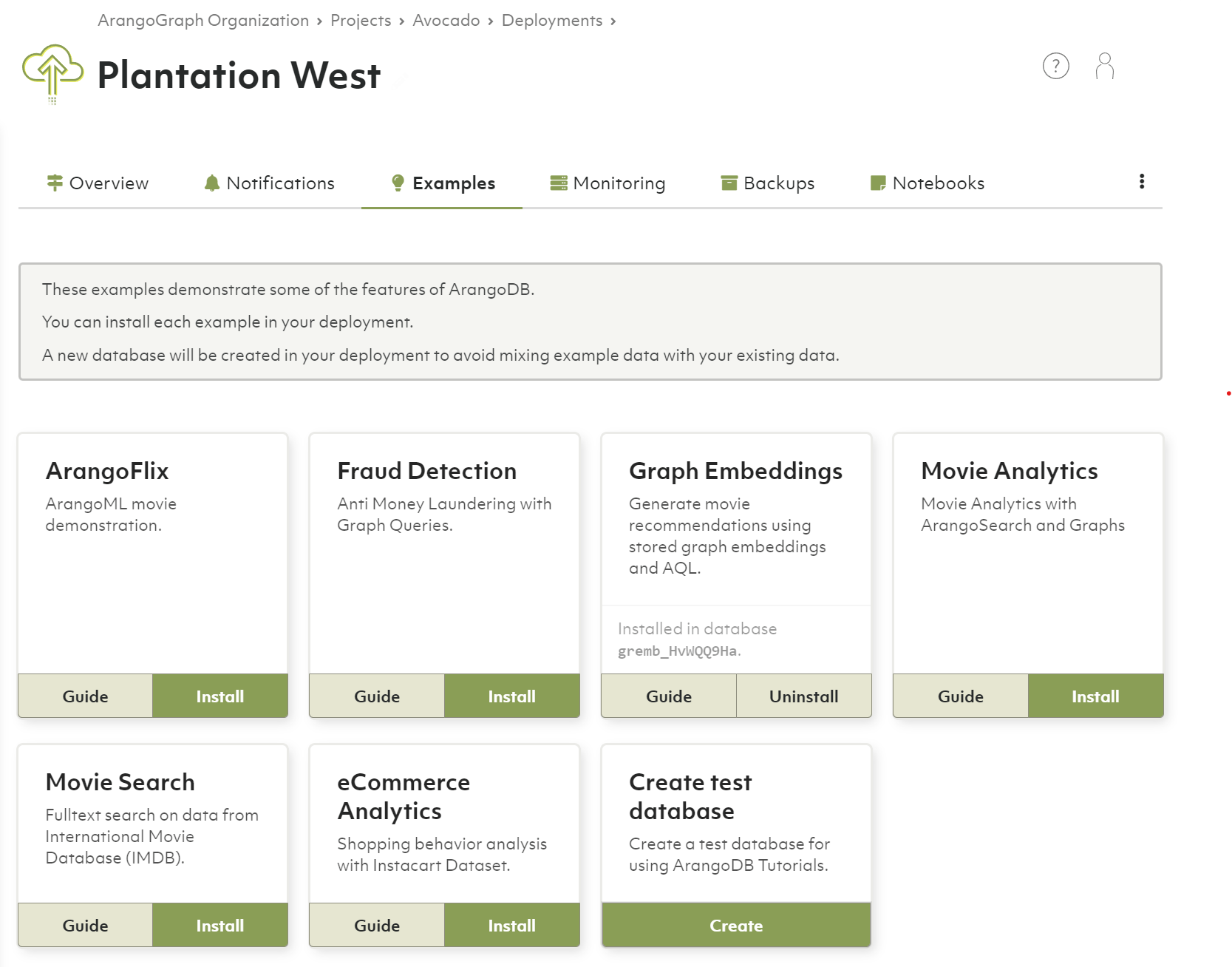Click 'Create a test database for' description
Image resolution: width=1232 pixels, height=967 pixels.
[729, 854]
